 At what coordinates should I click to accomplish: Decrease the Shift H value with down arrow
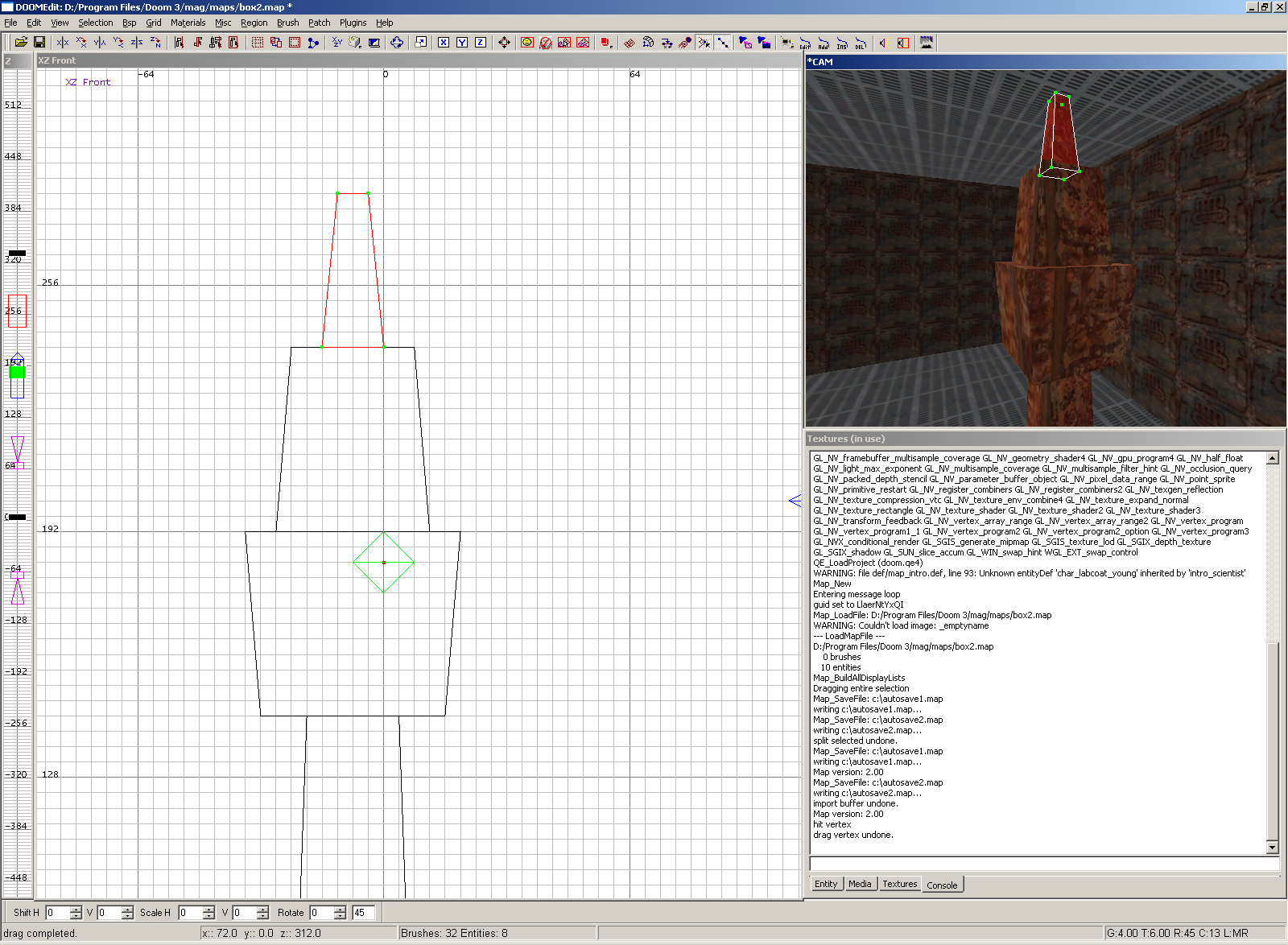click(x=76, y=916)
